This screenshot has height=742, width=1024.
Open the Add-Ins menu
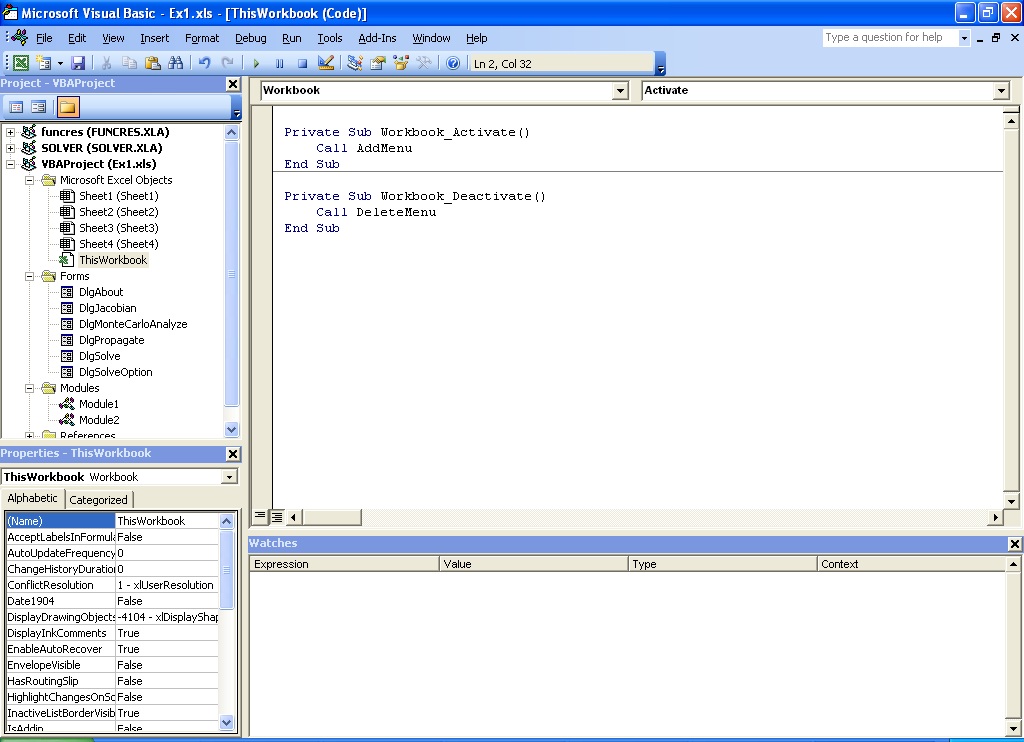pos(377,38)
